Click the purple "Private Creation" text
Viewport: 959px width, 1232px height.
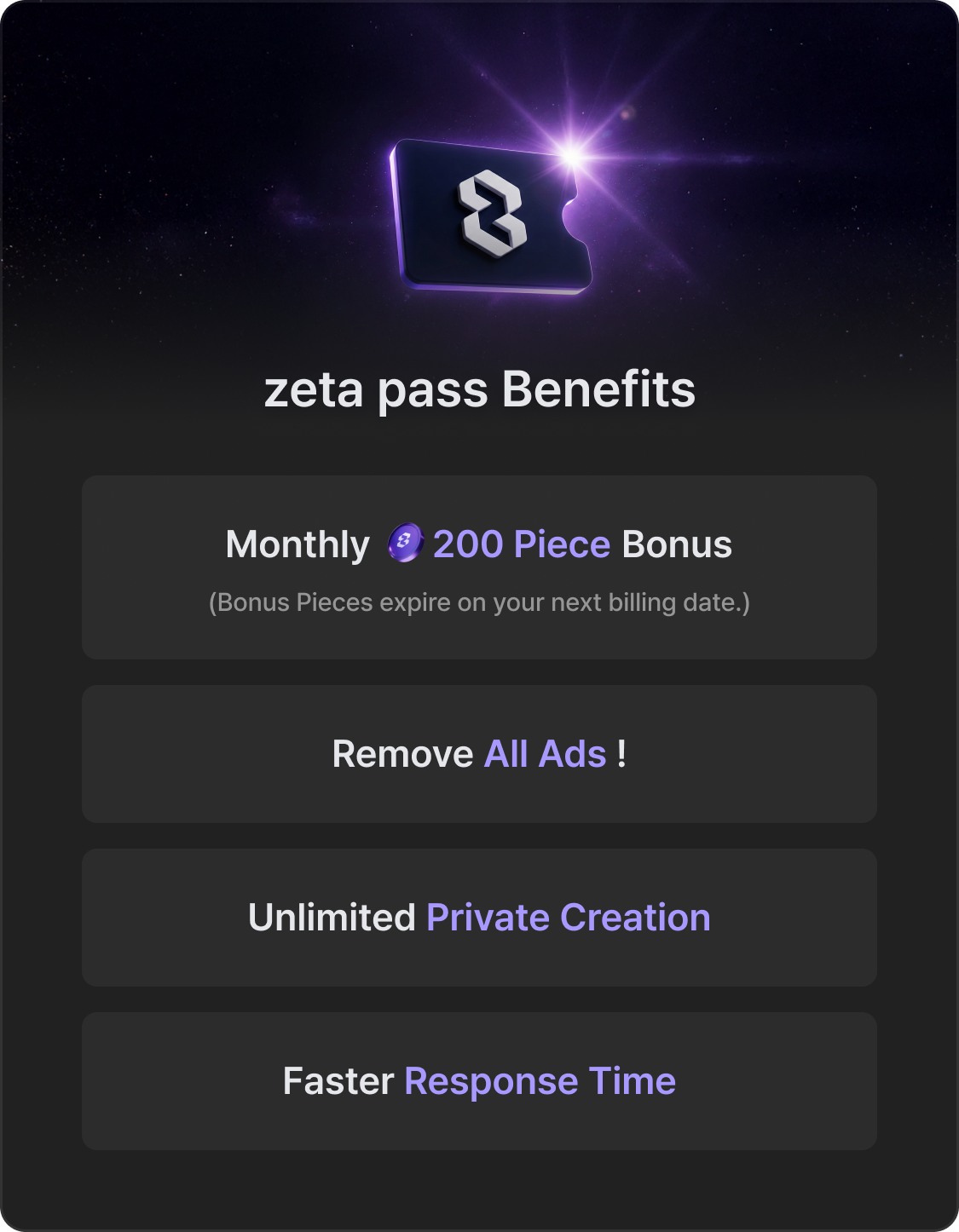pyautogui.click(x=568, y=918)
